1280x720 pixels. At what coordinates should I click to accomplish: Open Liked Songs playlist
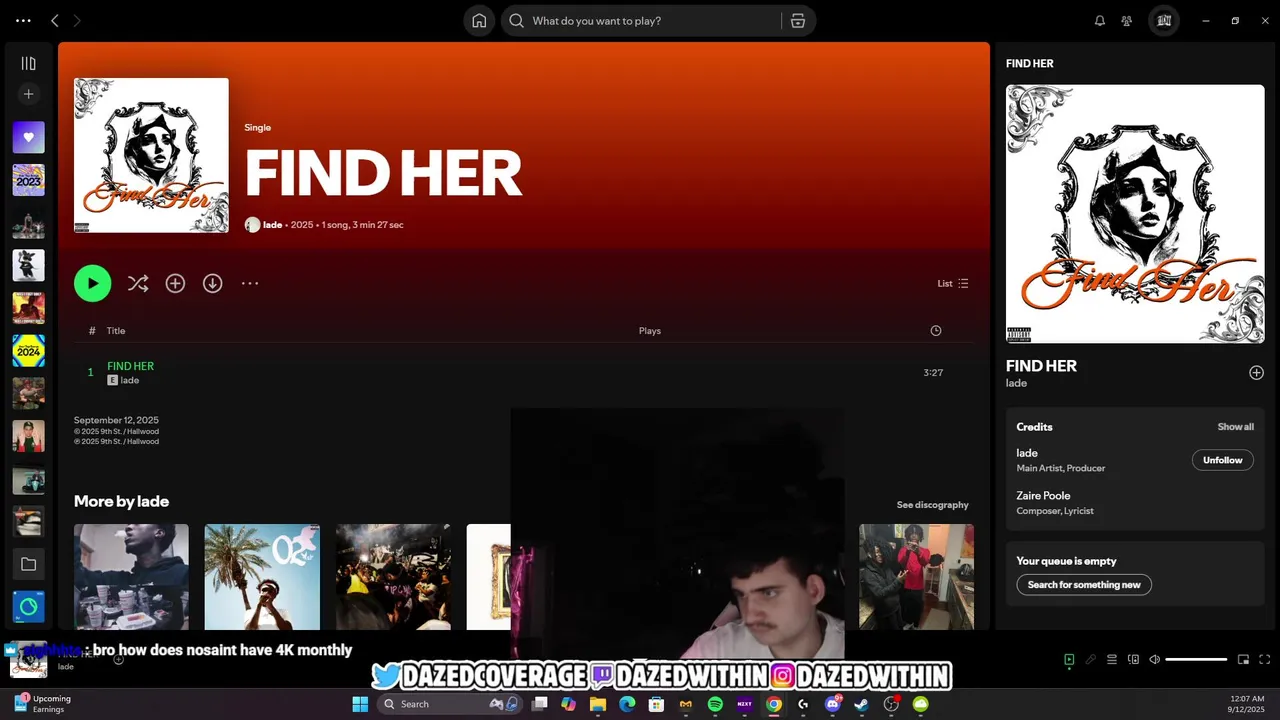point(28,137)
